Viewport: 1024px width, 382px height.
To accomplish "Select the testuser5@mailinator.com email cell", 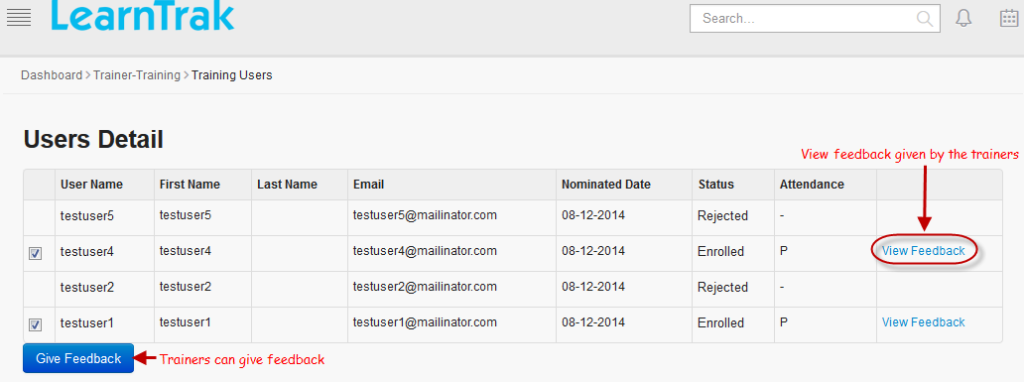I will click(x=425, y=214).
